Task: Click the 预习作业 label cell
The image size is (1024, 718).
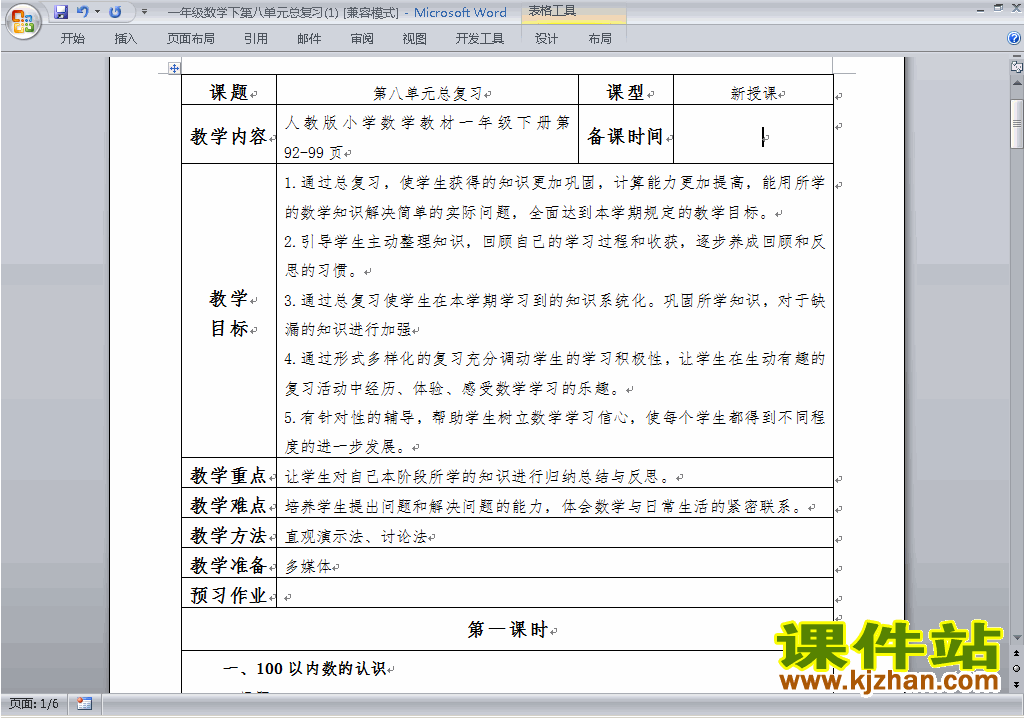Action: pos(229,594)
